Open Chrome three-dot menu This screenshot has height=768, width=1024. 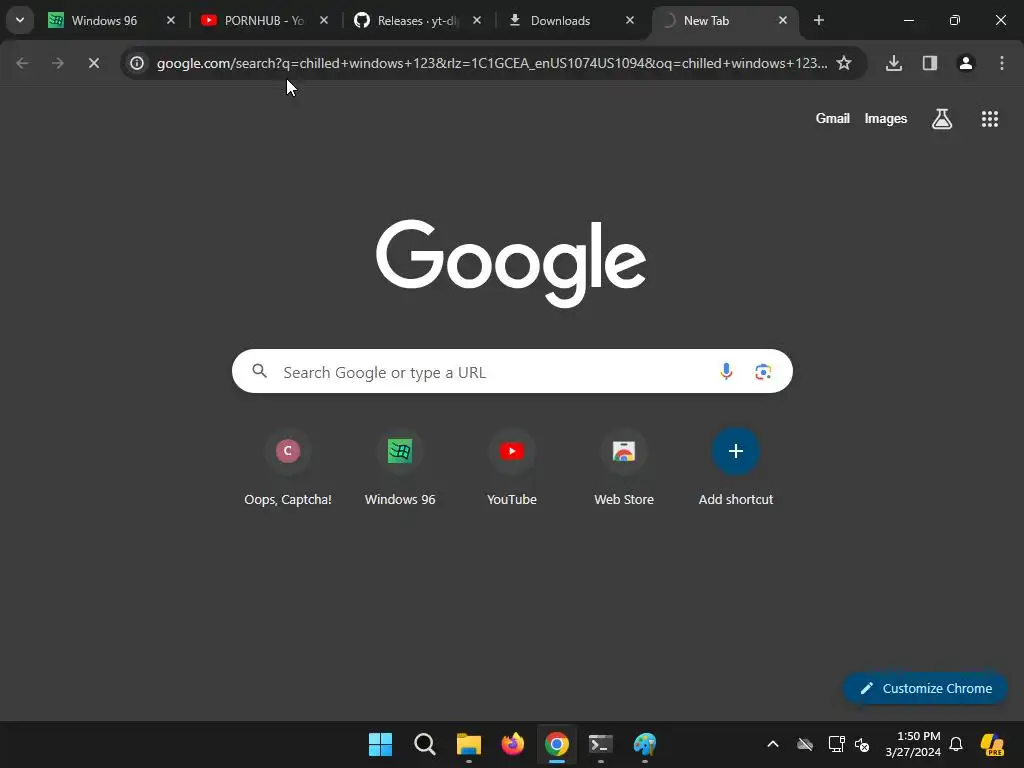(x=1002, y=63)
